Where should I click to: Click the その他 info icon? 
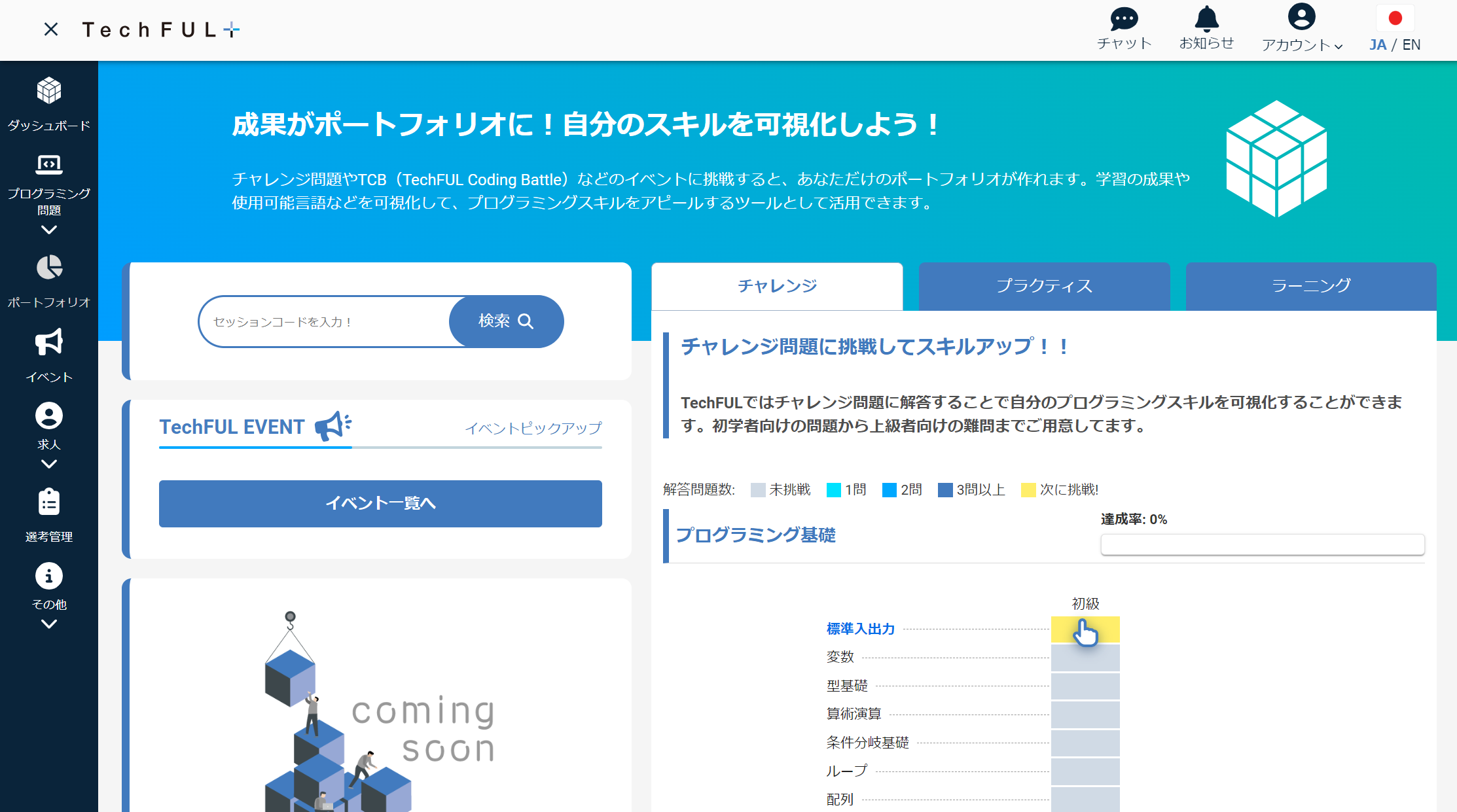click(x=48, y=577)
